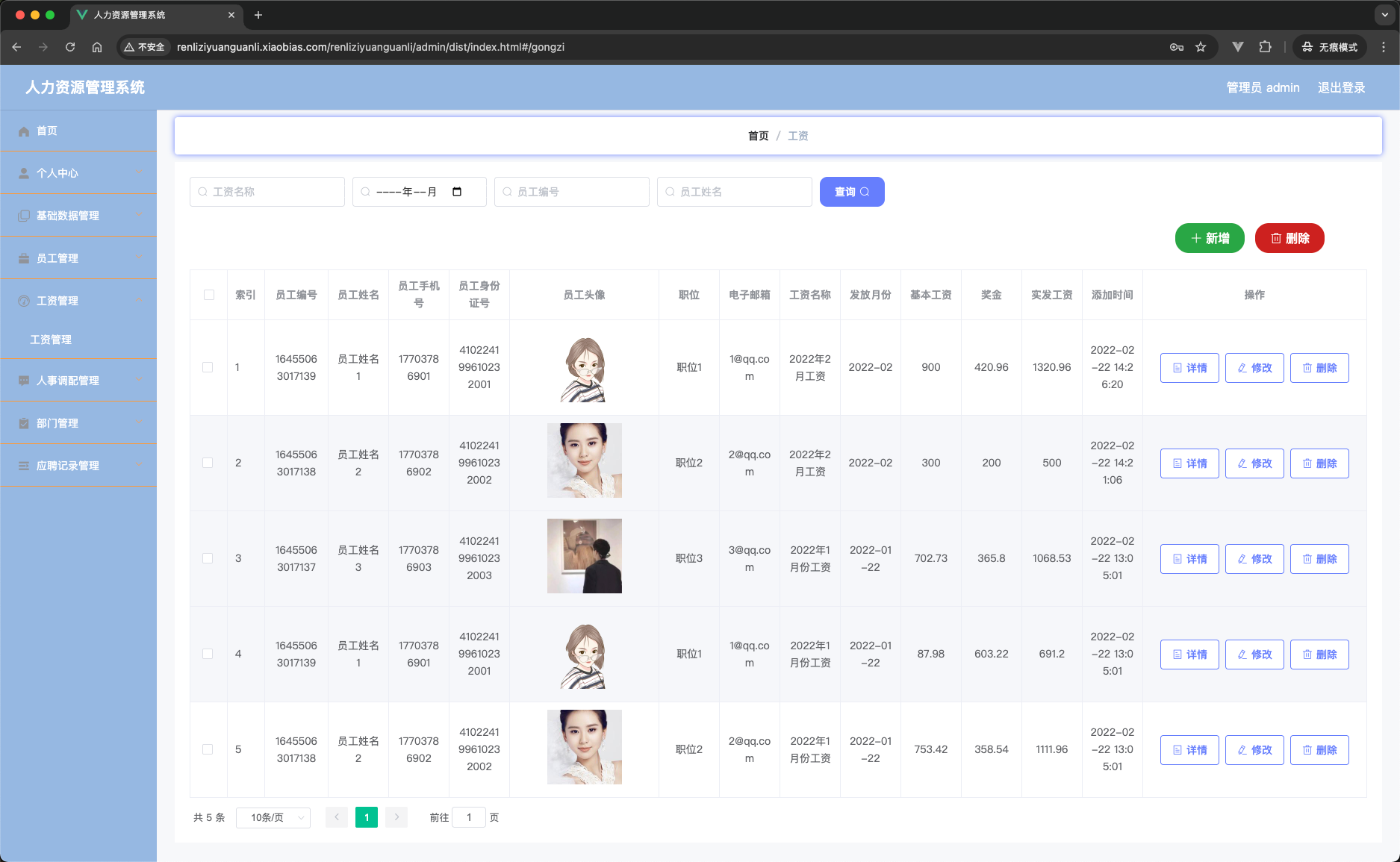
Task: Click the browser address bar URL
Action: 370,47
